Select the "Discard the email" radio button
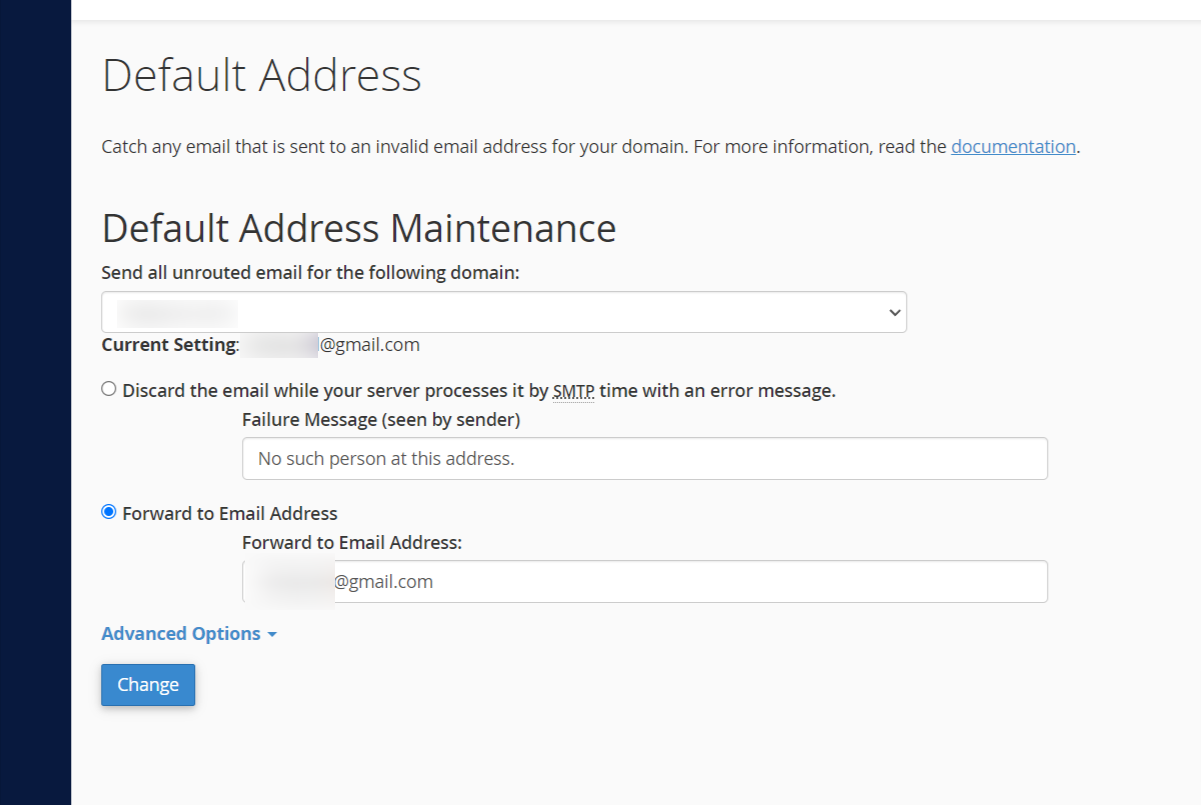This screenshot has height=805, width=1201. pos(108,388)
